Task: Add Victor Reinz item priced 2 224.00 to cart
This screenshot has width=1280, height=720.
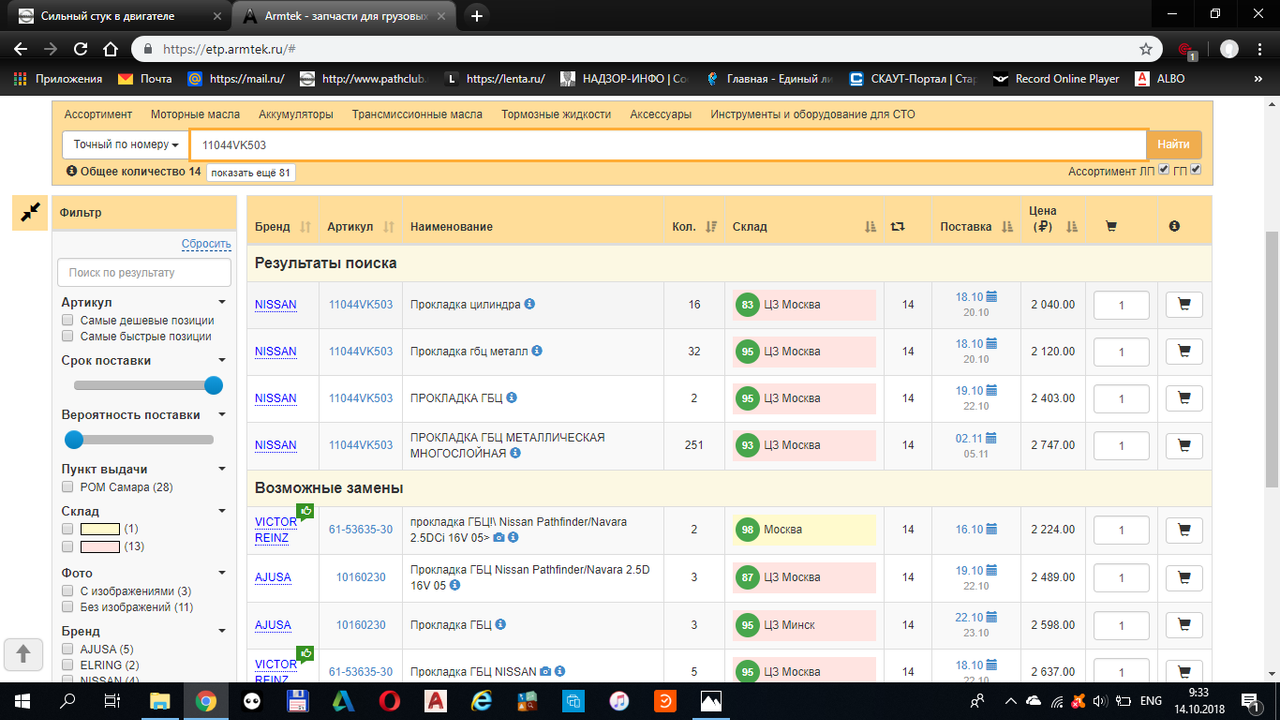Action: tap(1184, 530)
